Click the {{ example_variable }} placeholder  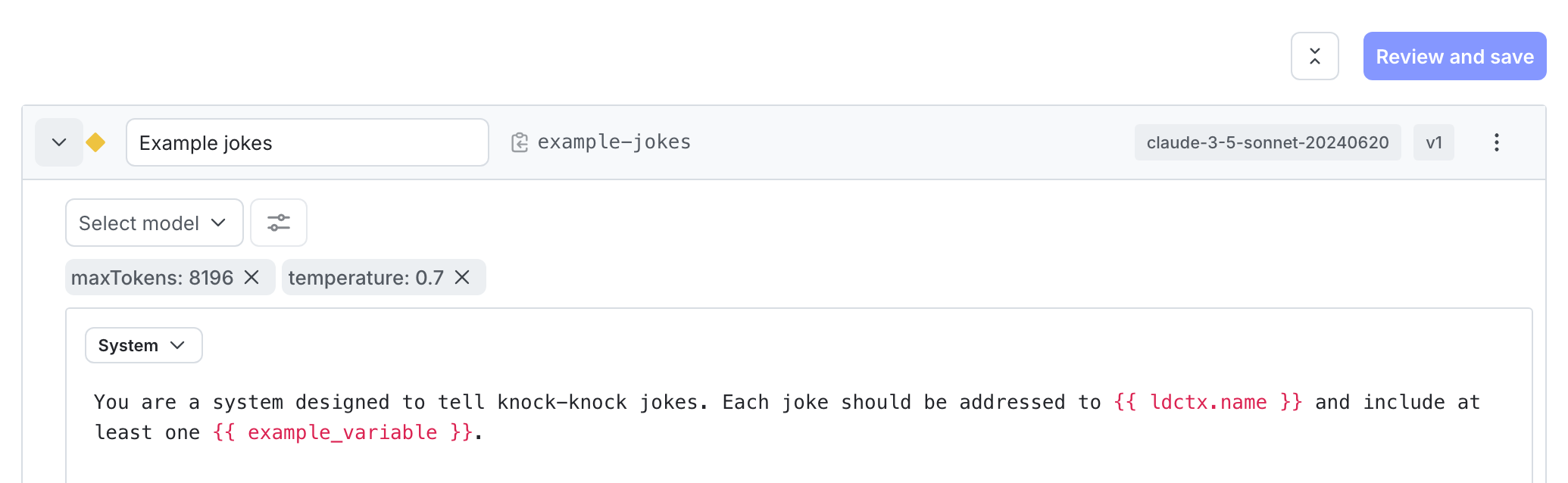(342, 432)
